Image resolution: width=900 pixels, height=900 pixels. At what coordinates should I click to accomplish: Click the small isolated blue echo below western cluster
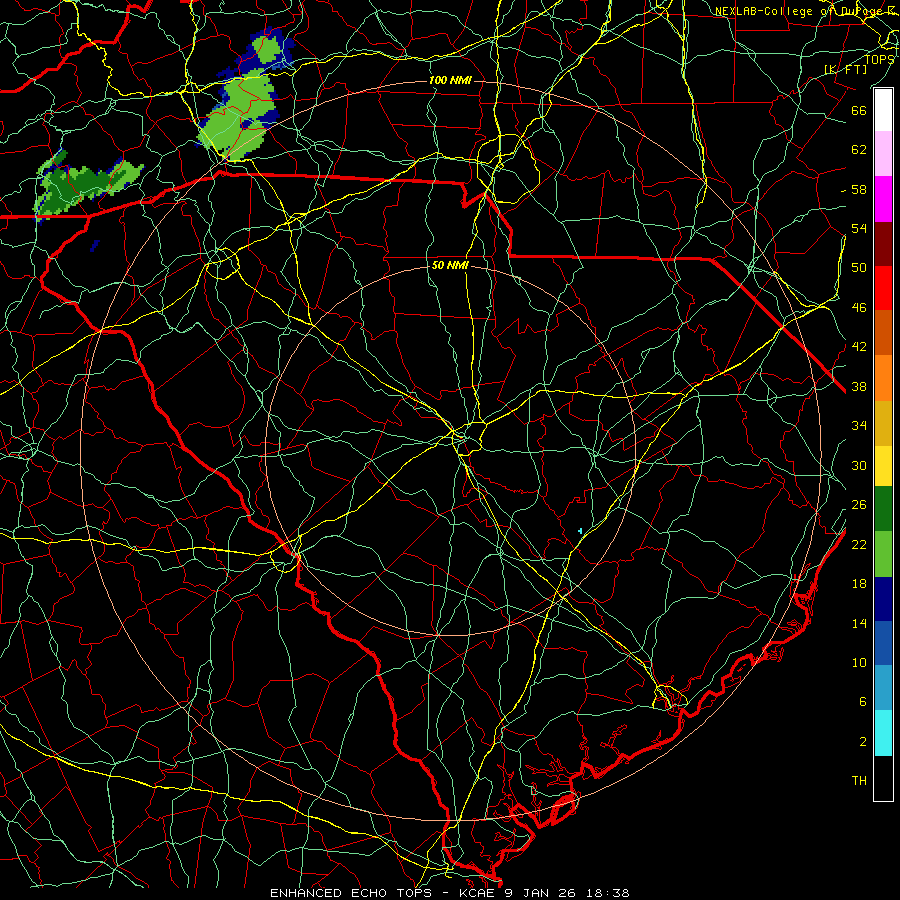pos(95,246)
